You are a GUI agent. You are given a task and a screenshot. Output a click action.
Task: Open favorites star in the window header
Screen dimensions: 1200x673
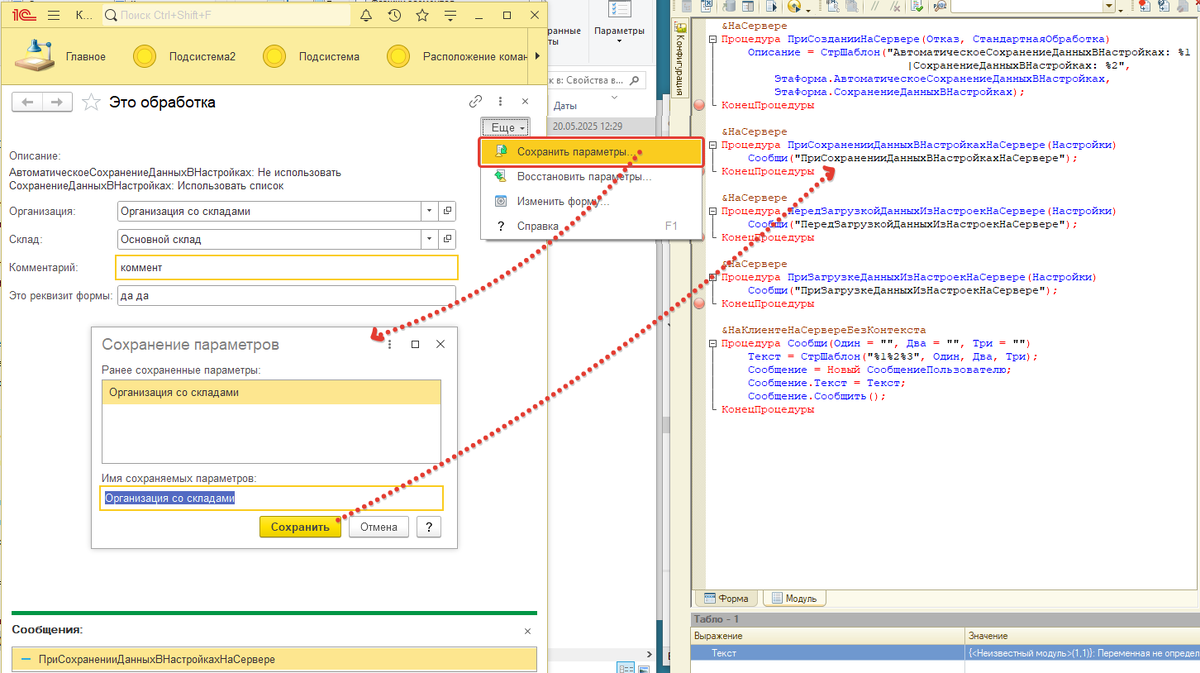[x=423, y=16]
